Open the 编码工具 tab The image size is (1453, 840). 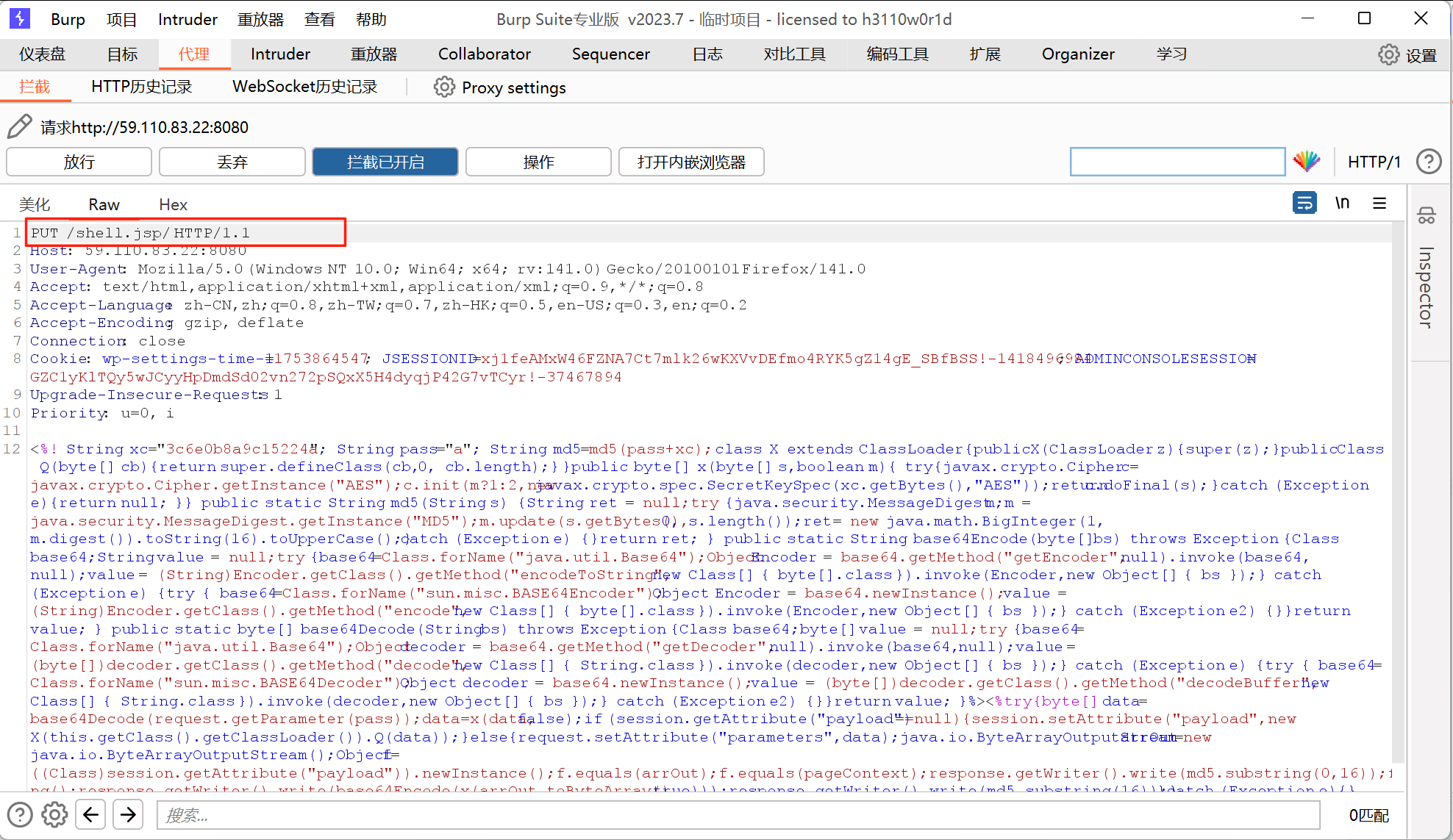(x=897, y=54)
